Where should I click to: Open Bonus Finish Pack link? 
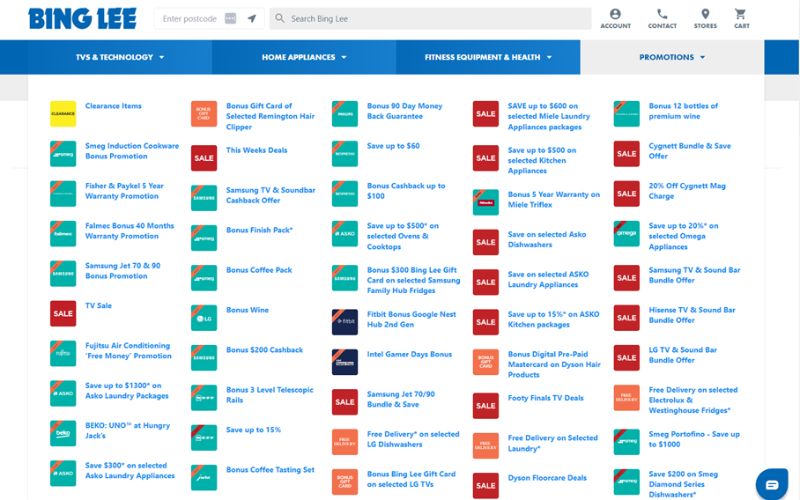(259, 230)
